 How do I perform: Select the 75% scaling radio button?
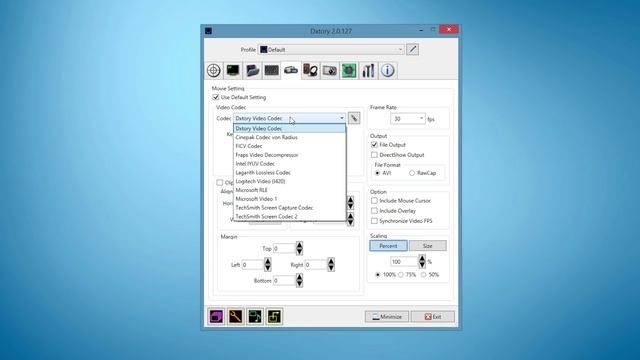[x=401, y=275]
